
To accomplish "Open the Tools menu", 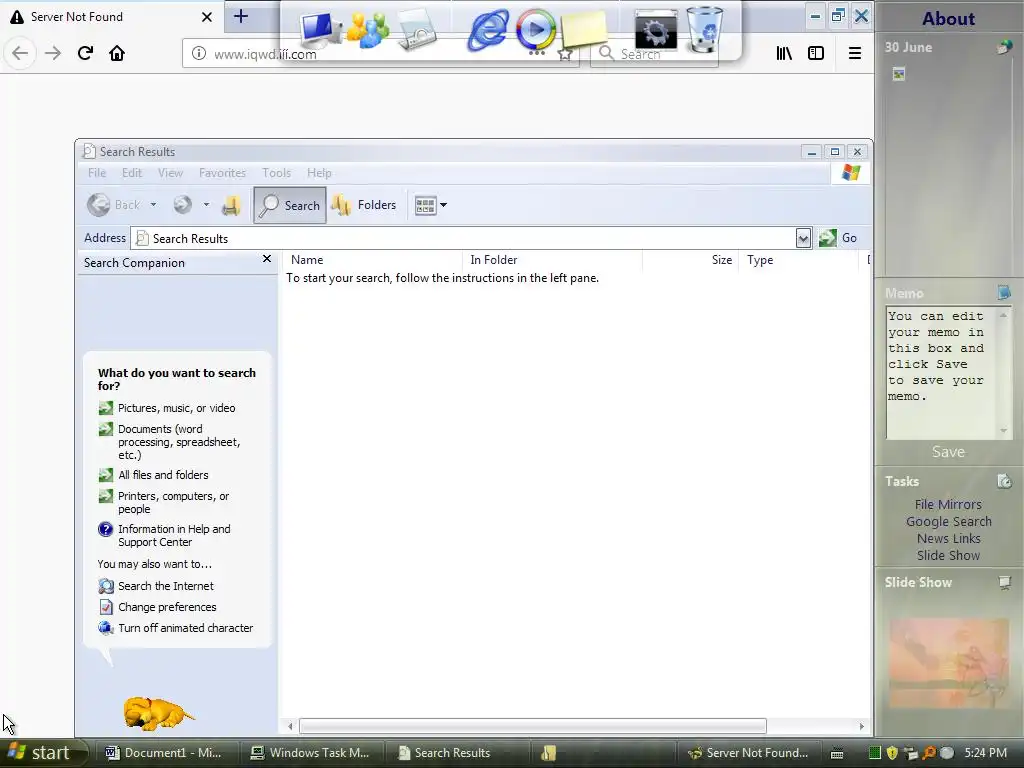I will click(276, 173).
